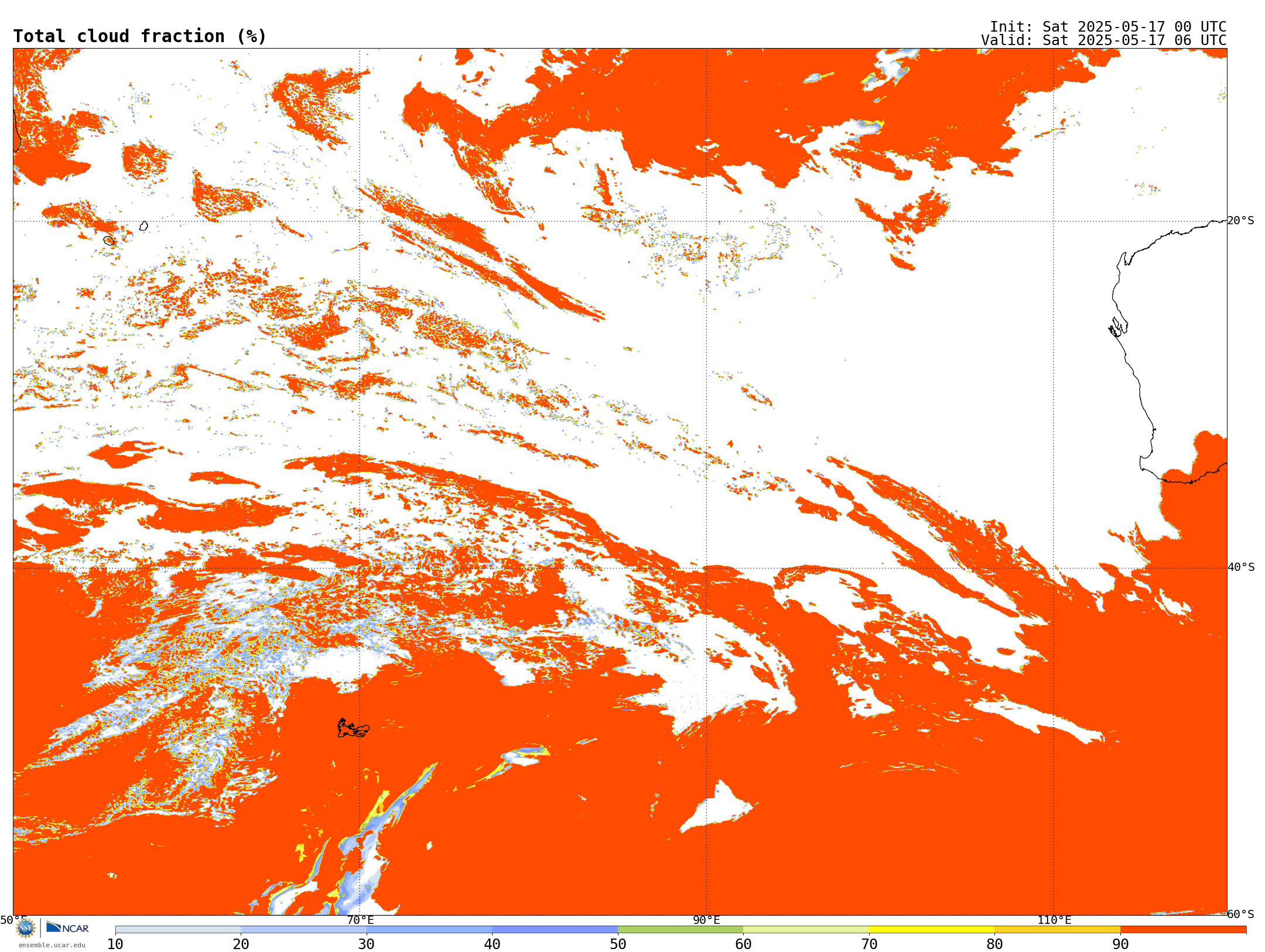Click the 40°S latitude label
1265x952 pixels.
coord(1241,567)
